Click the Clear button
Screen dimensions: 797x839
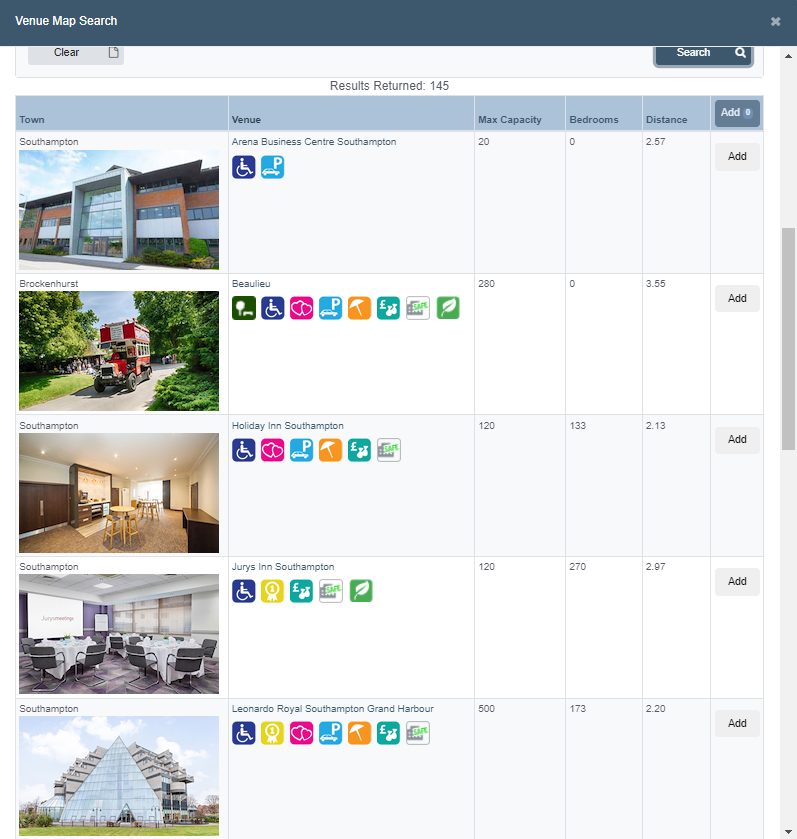click(76, 54)
